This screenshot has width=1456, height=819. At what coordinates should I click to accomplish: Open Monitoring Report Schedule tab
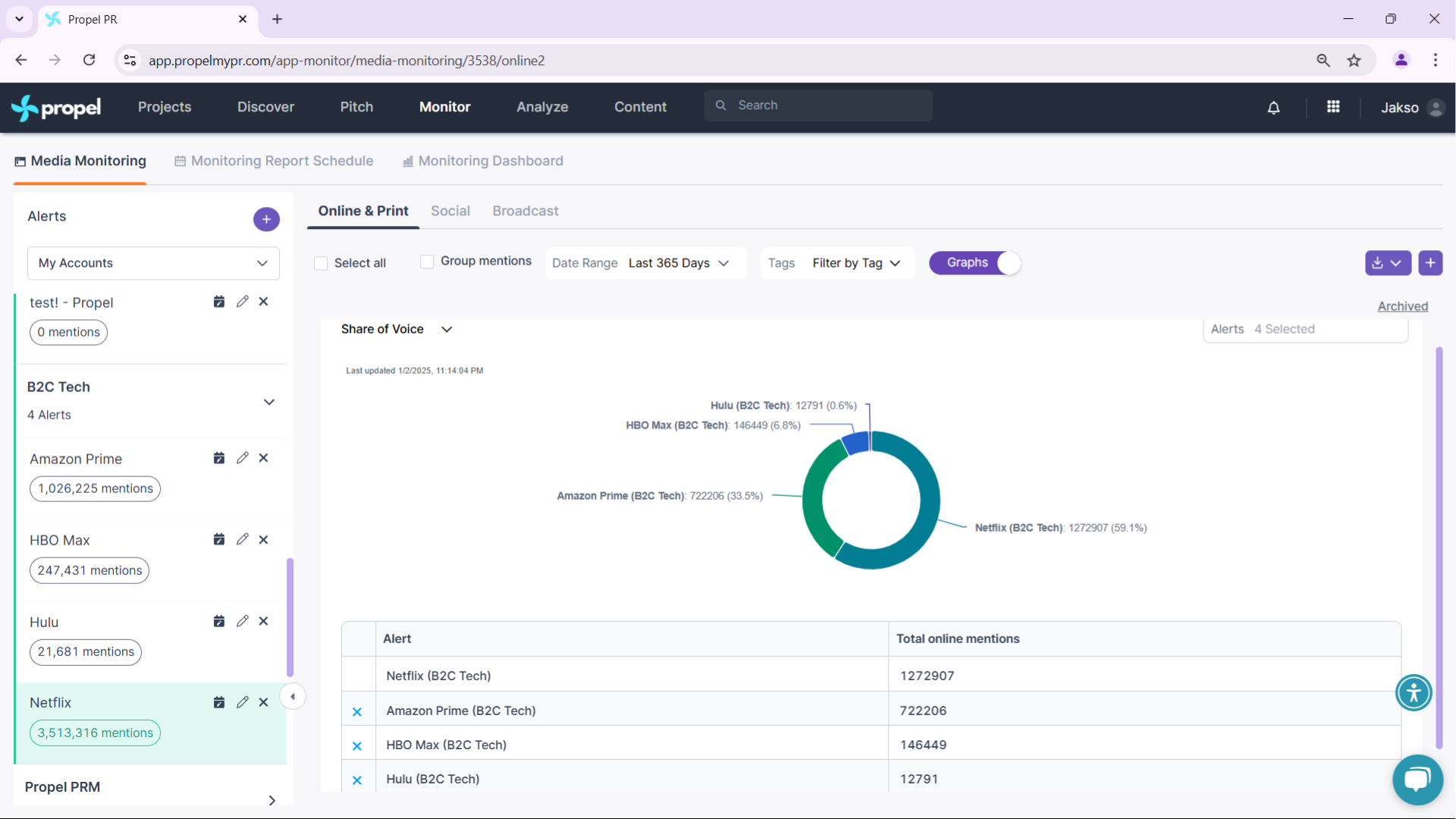274,161
